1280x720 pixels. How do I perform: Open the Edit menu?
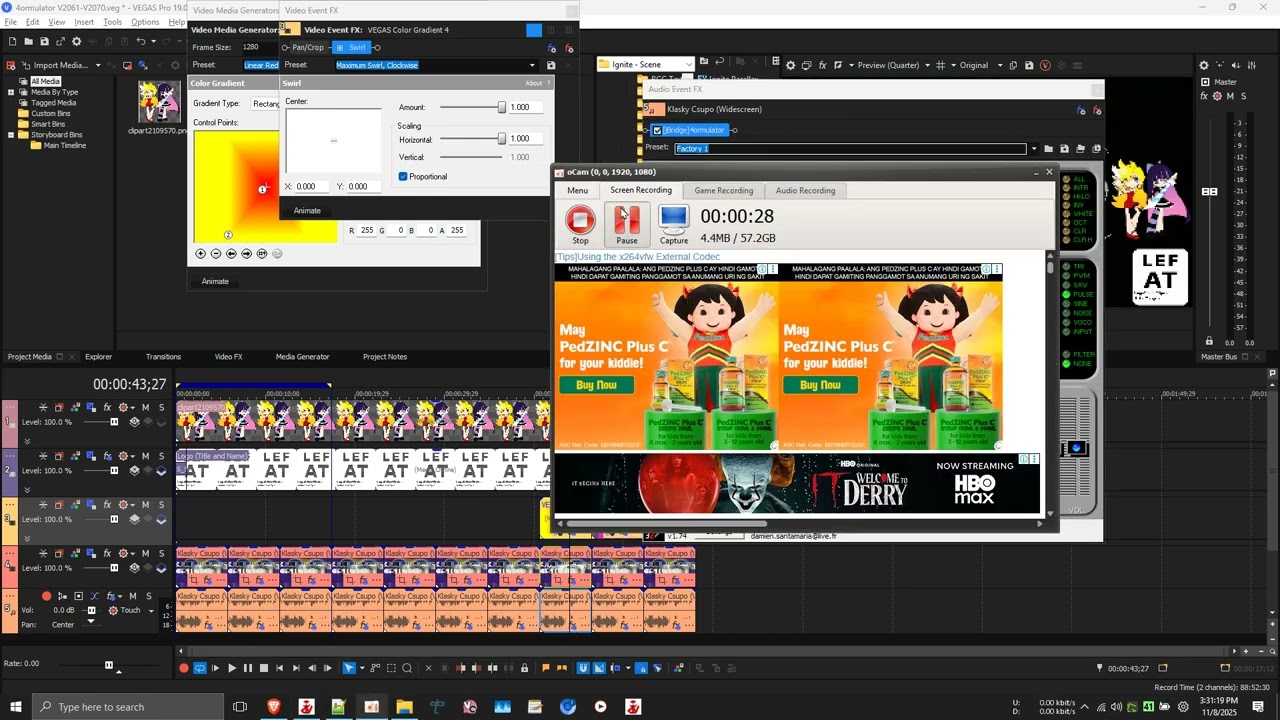click(33, 22)
